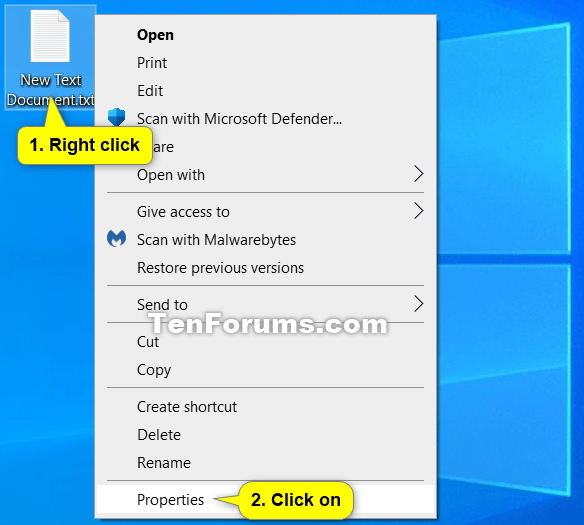Select Scan with Microsoft Defender
Screen dimensions: 584x525
(266, 119)
